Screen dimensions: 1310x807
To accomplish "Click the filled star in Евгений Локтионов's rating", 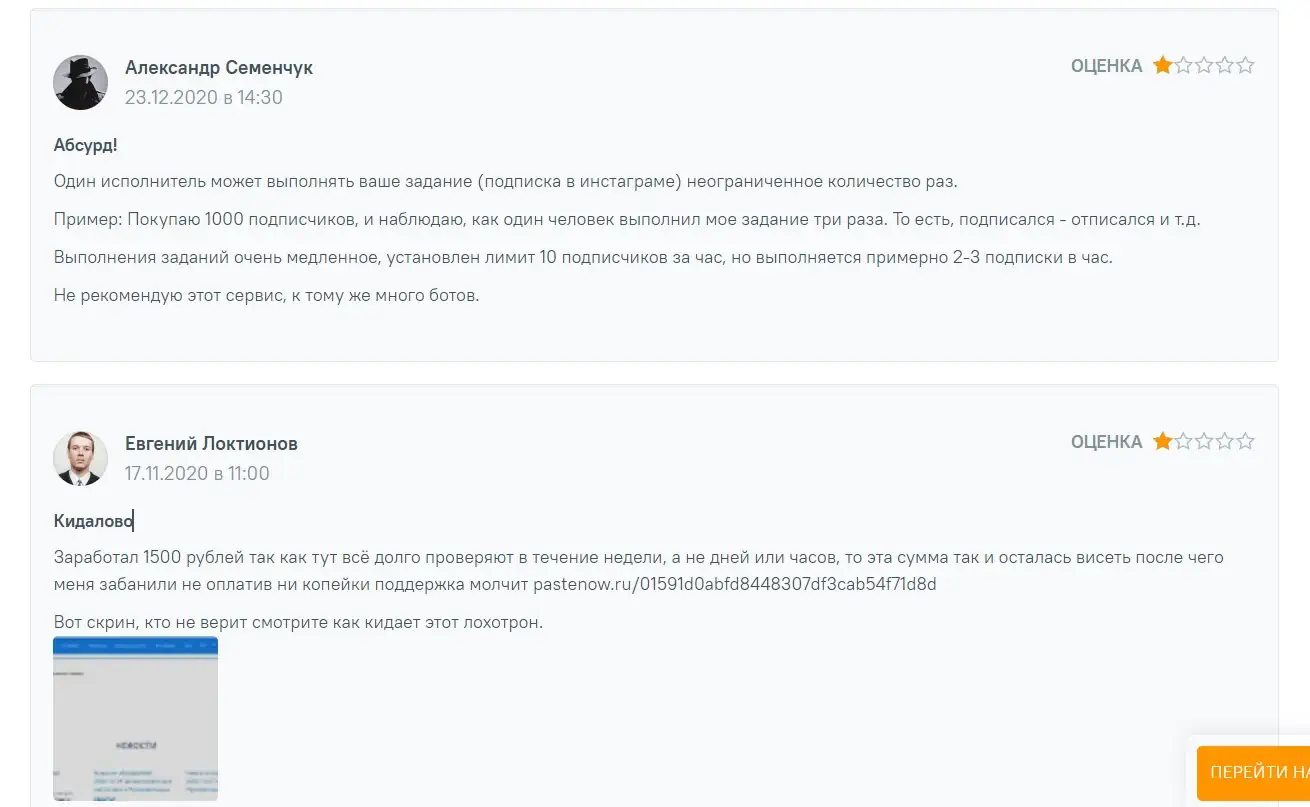I will [x=1162, y=442].
